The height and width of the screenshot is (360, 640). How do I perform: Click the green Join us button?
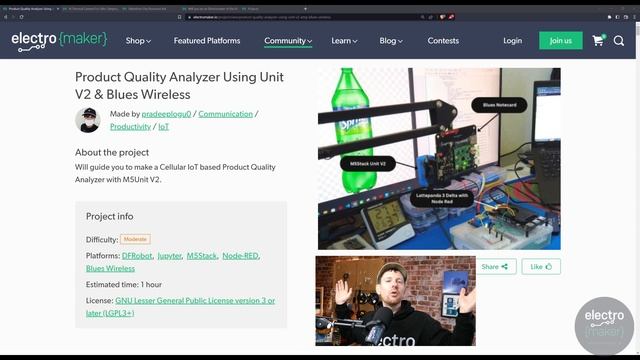click(x=561, y=40)
